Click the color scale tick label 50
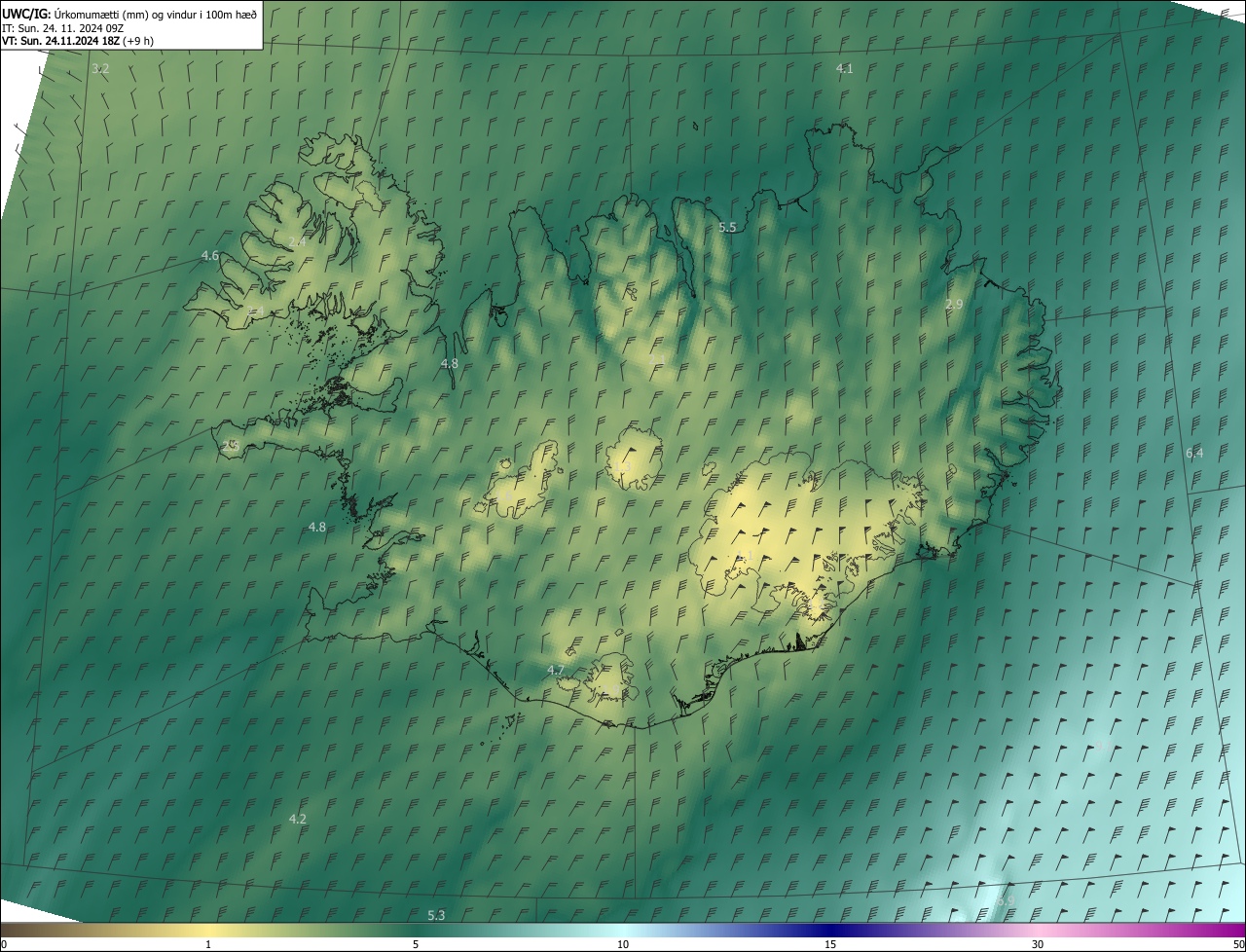Screen dimensions: 1246x952 [1238, 944]
